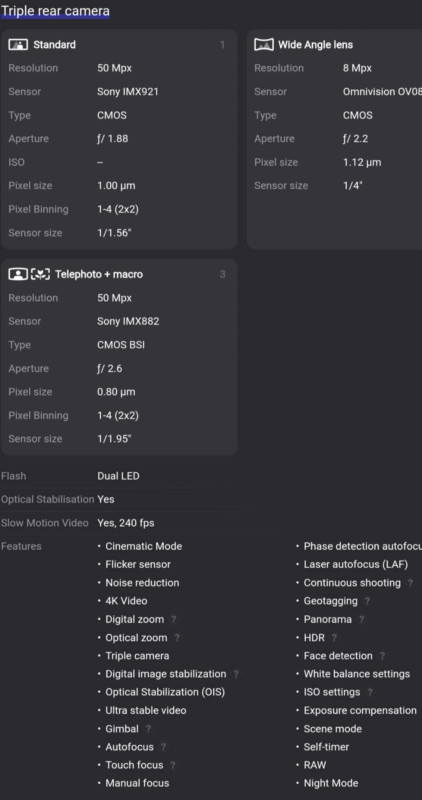Click the Standard camera icon
Screen dimensions: 422x800
click(x=18, y=45)
